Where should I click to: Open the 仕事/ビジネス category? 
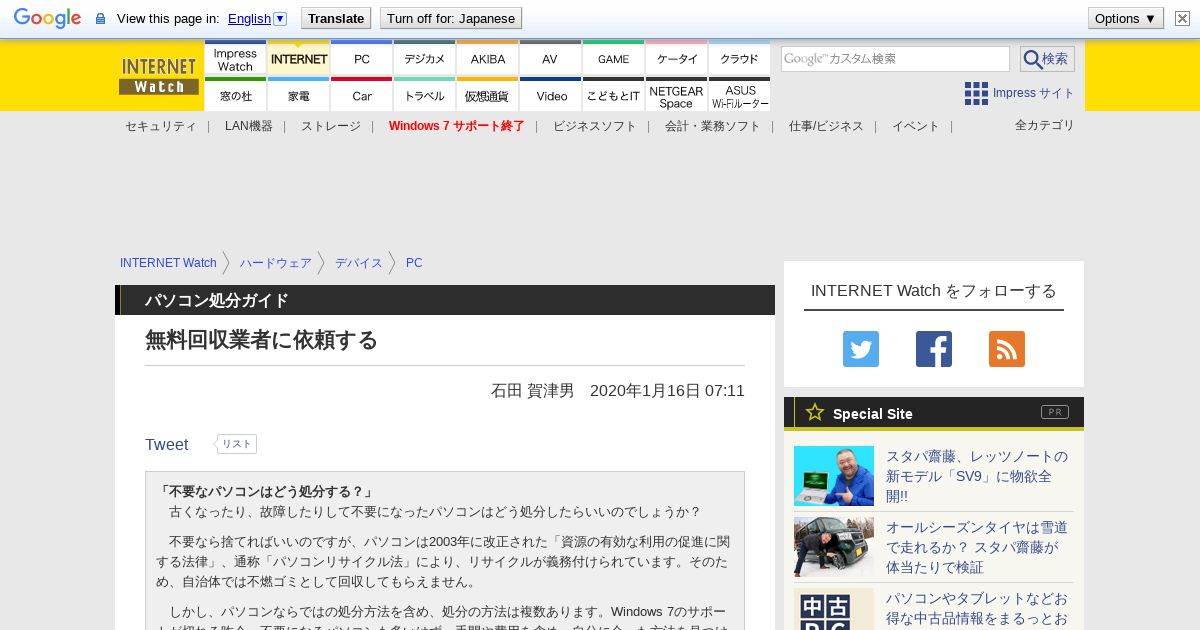pyautogui.click(x=826, y=126)
